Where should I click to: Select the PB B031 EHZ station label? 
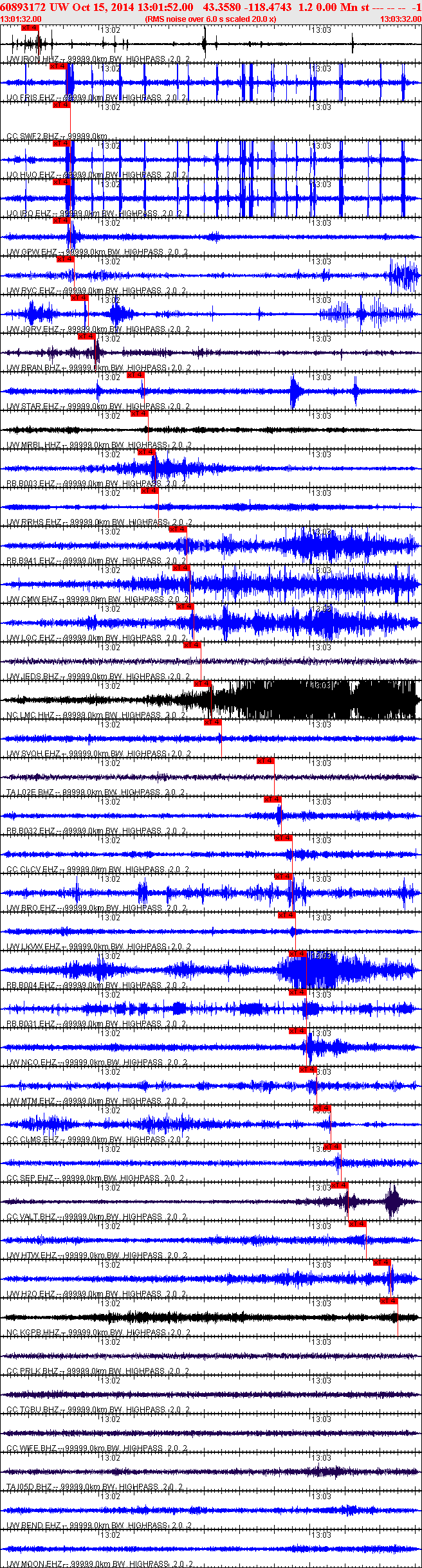pos(30,1024)
